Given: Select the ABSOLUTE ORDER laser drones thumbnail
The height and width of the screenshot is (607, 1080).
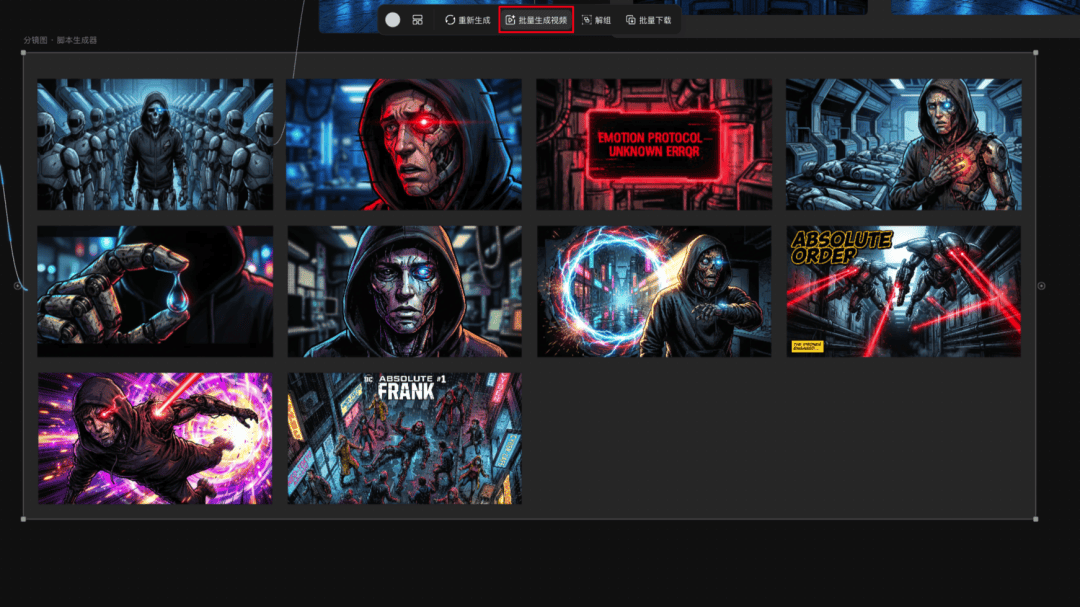Looking at the screenshot, I should pyautogui.click(x=904, y=291).
